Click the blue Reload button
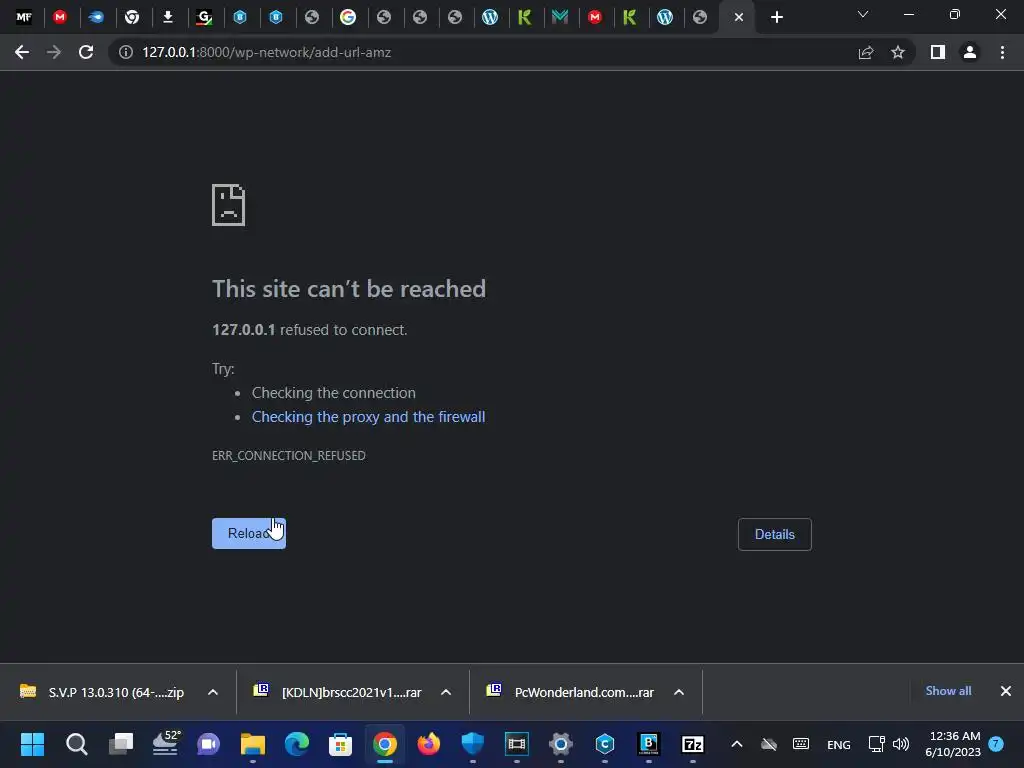The width and height of the screenshot is (1024, 768). 249,534
